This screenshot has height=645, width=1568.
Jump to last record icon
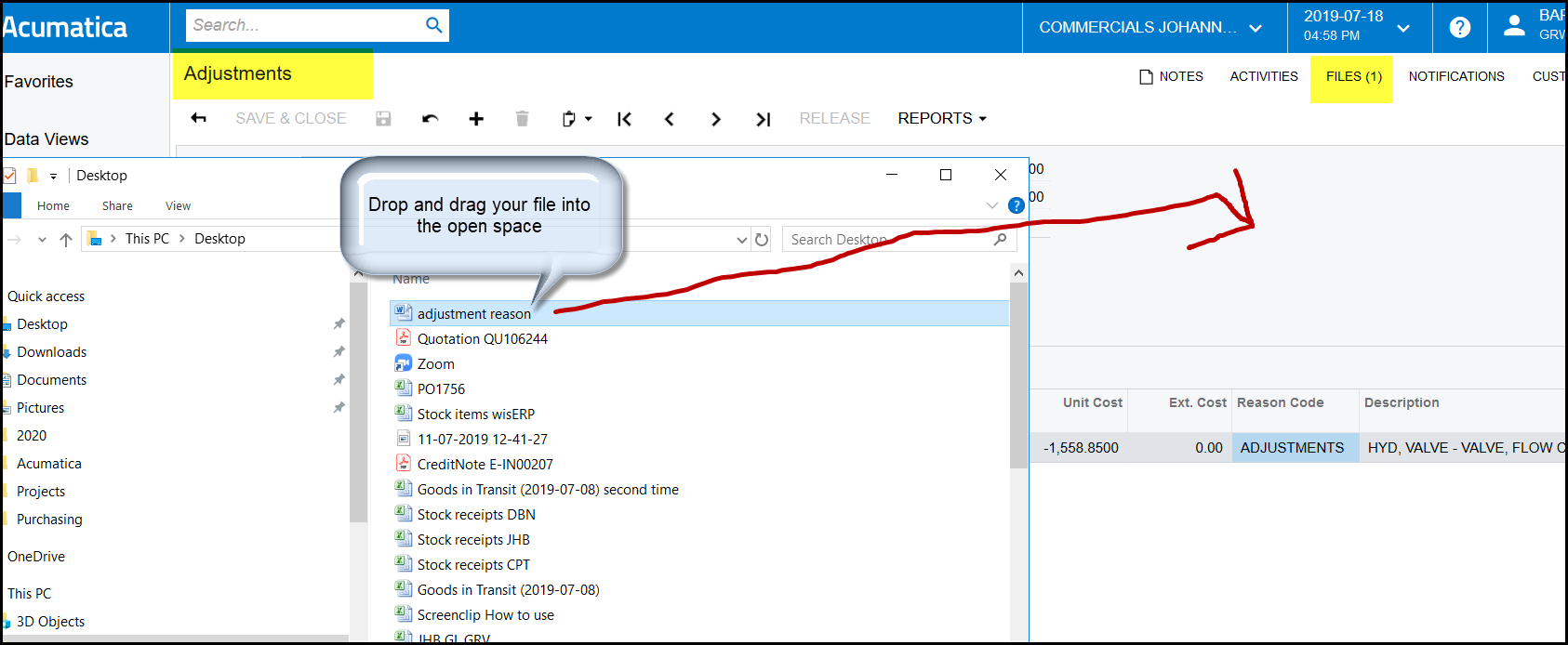tap(763, 119)
